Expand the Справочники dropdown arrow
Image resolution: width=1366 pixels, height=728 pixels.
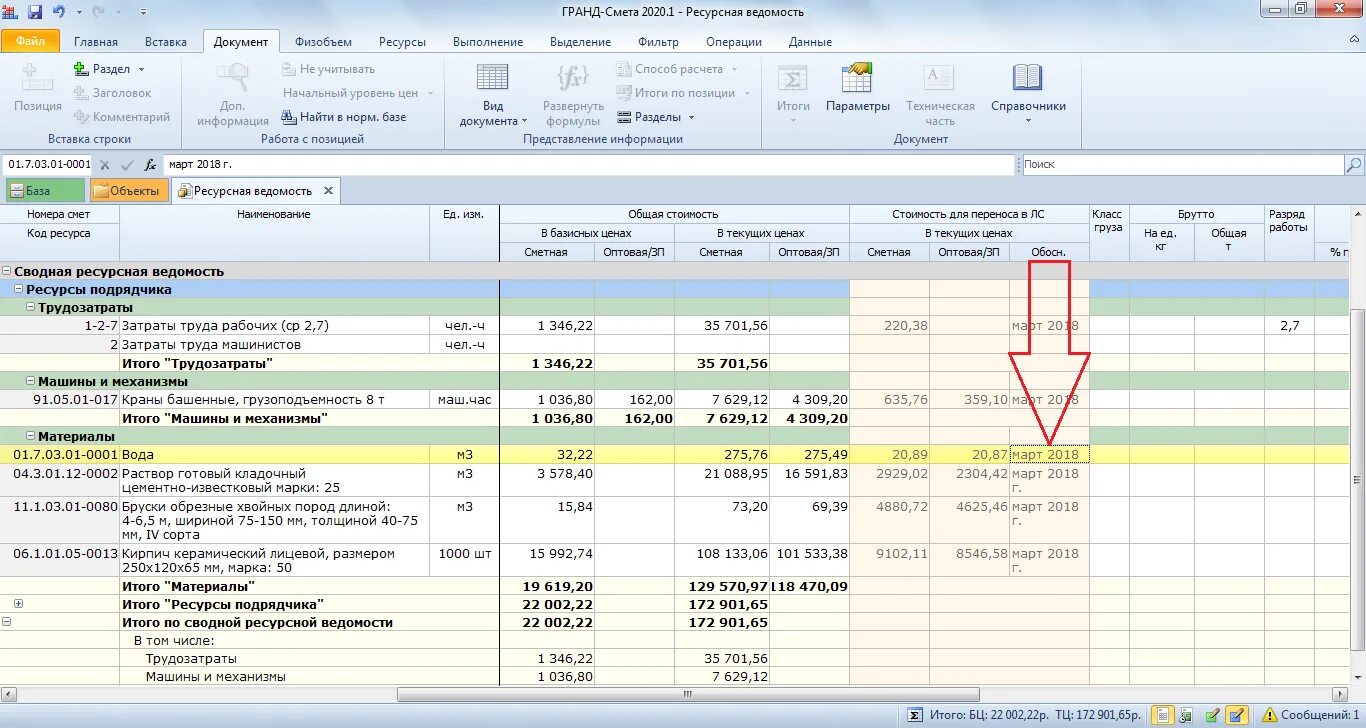1028,122
